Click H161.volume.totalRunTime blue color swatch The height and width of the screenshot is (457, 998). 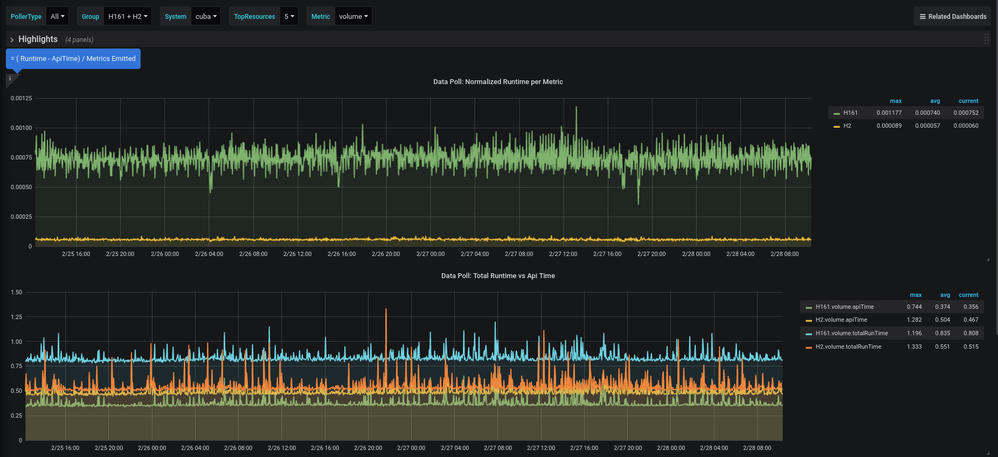click(809, 334)
